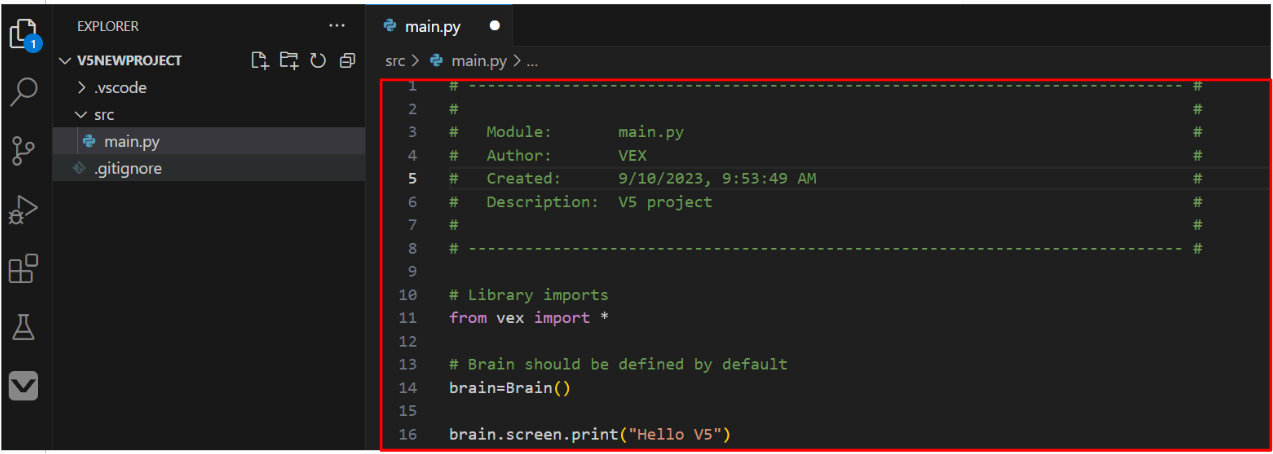This screenshot has height=454, width=1273.
Task: Click the unsaved dot on main.py tab
Action: [x=494, y=26]
